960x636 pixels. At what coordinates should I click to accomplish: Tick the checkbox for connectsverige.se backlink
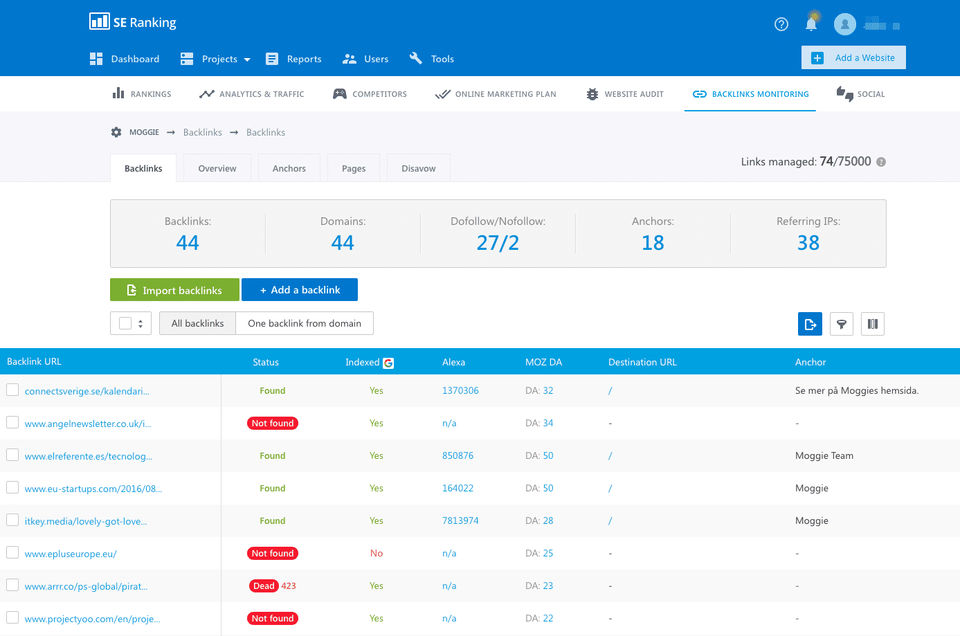(13, 390)
